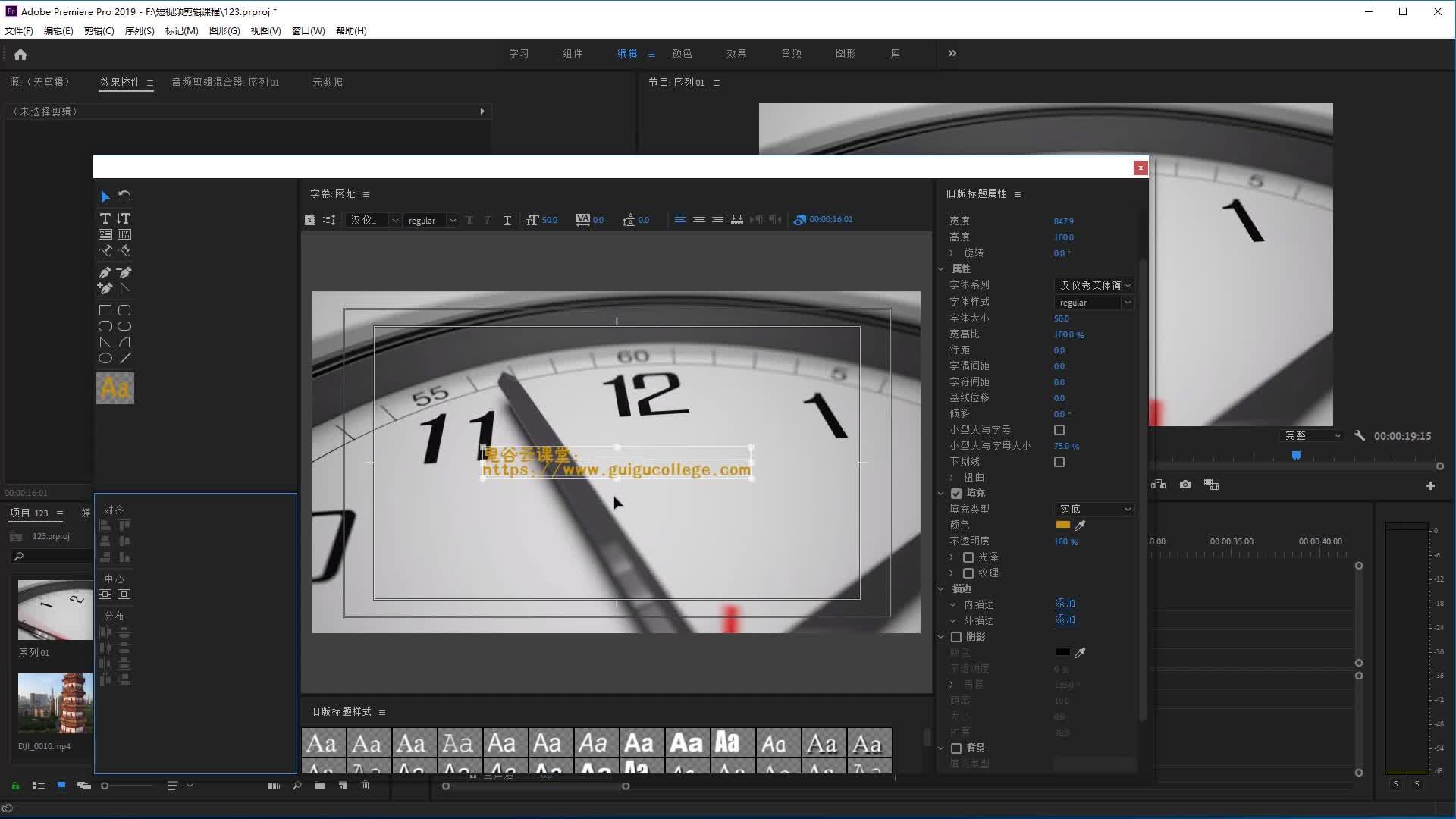Click the roll/crawl options icon
1456x819 pixels.
pyautogui.click(x=329, y=220)
